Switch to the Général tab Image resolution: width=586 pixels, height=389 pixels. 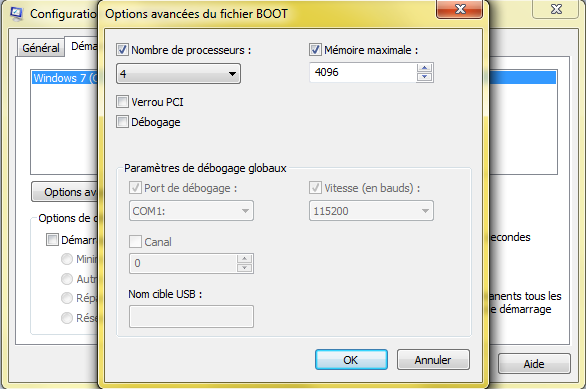[x=41, y=48]
